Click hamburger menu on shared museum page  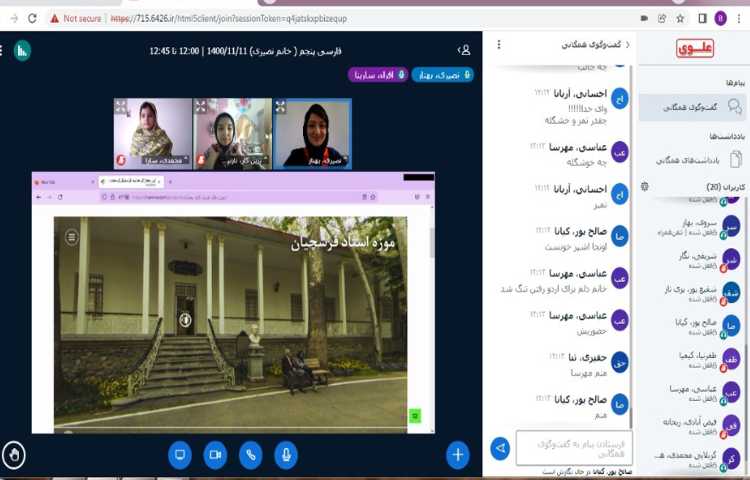coord(72,237)
